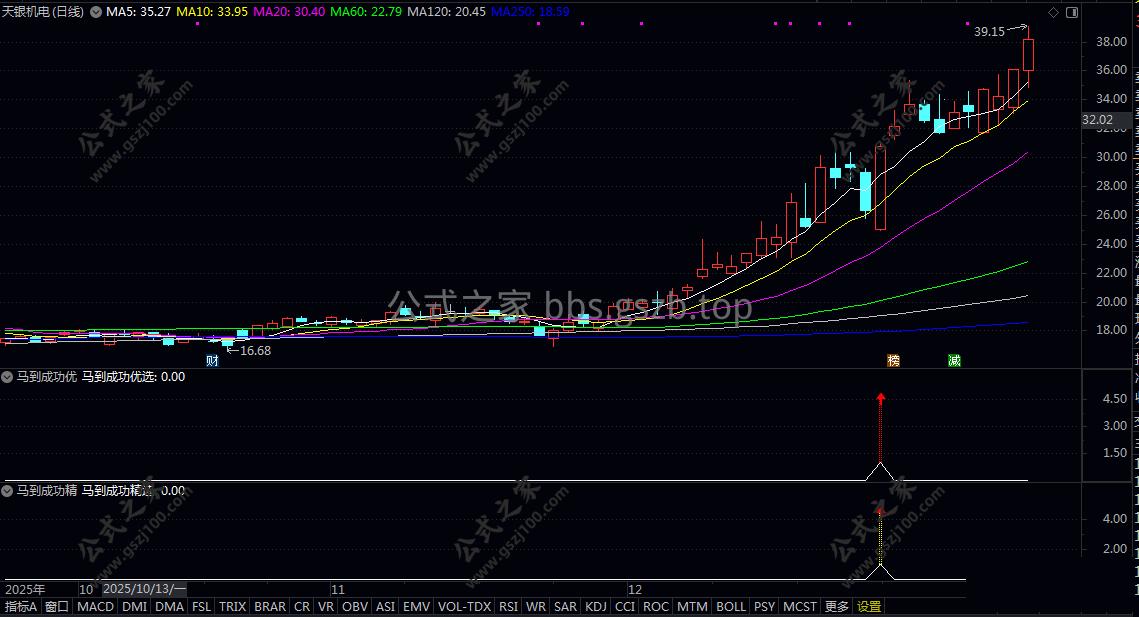Open the ASI indicator tab
Screen dimensions: 1139x617
pyautogui.click(x=386, y=607)
